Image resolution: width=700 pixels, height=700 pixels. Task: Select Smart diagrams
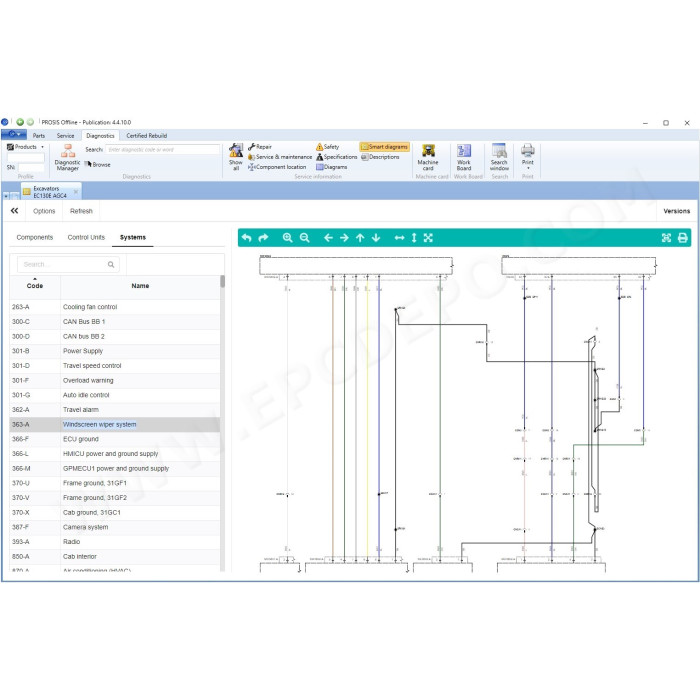coord(384,147)
